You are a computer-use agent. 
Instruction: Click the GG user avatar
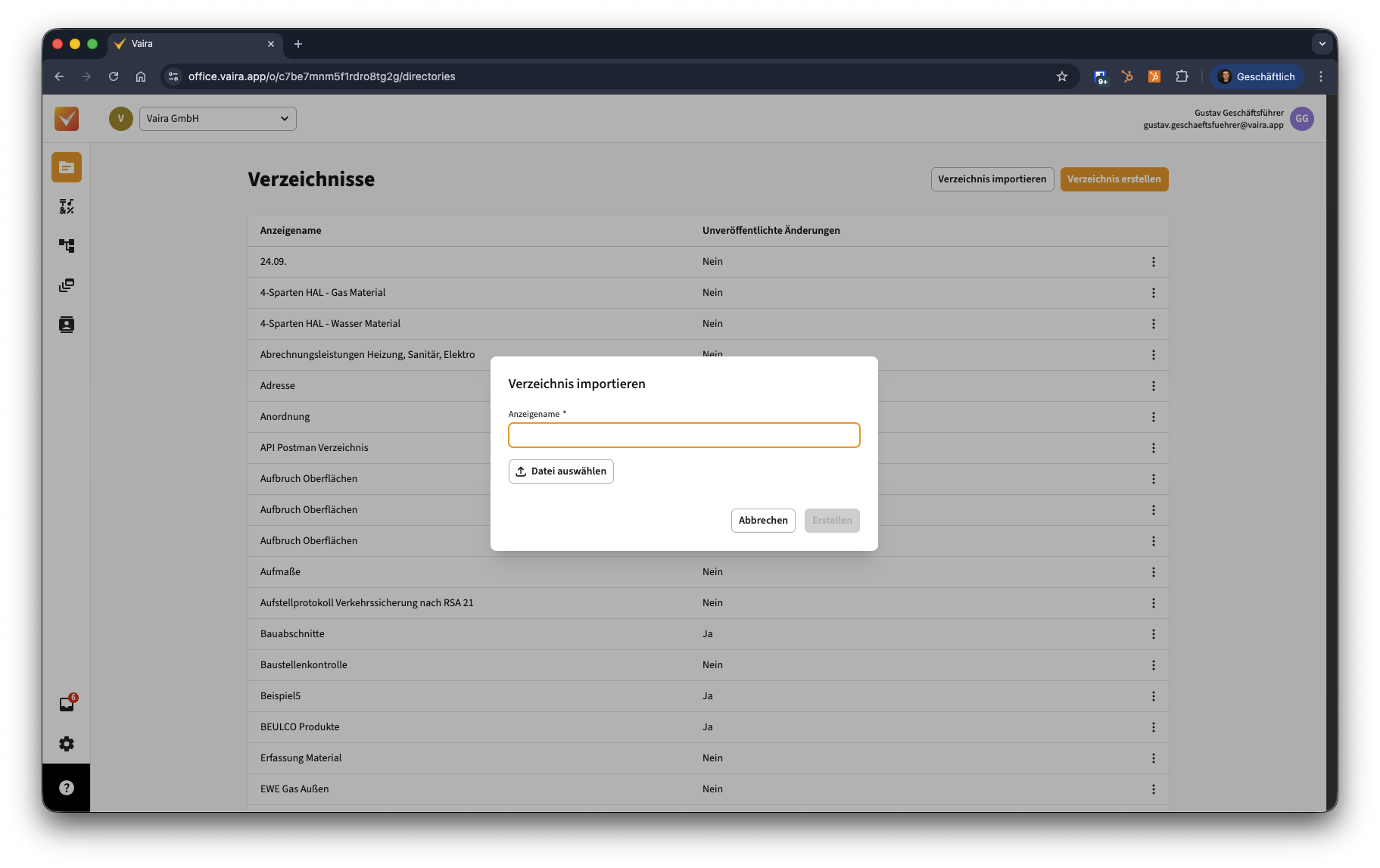(1302, 119)
